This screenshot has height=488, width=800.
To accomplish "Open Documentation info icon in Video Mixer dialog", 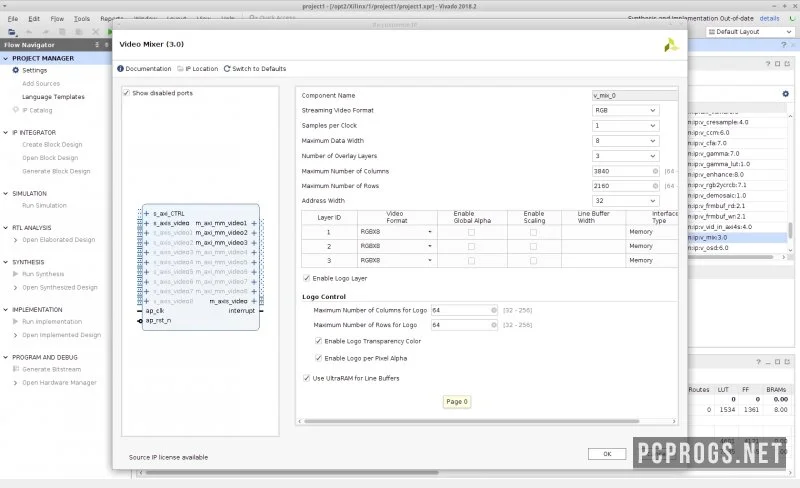I will 120,68.
